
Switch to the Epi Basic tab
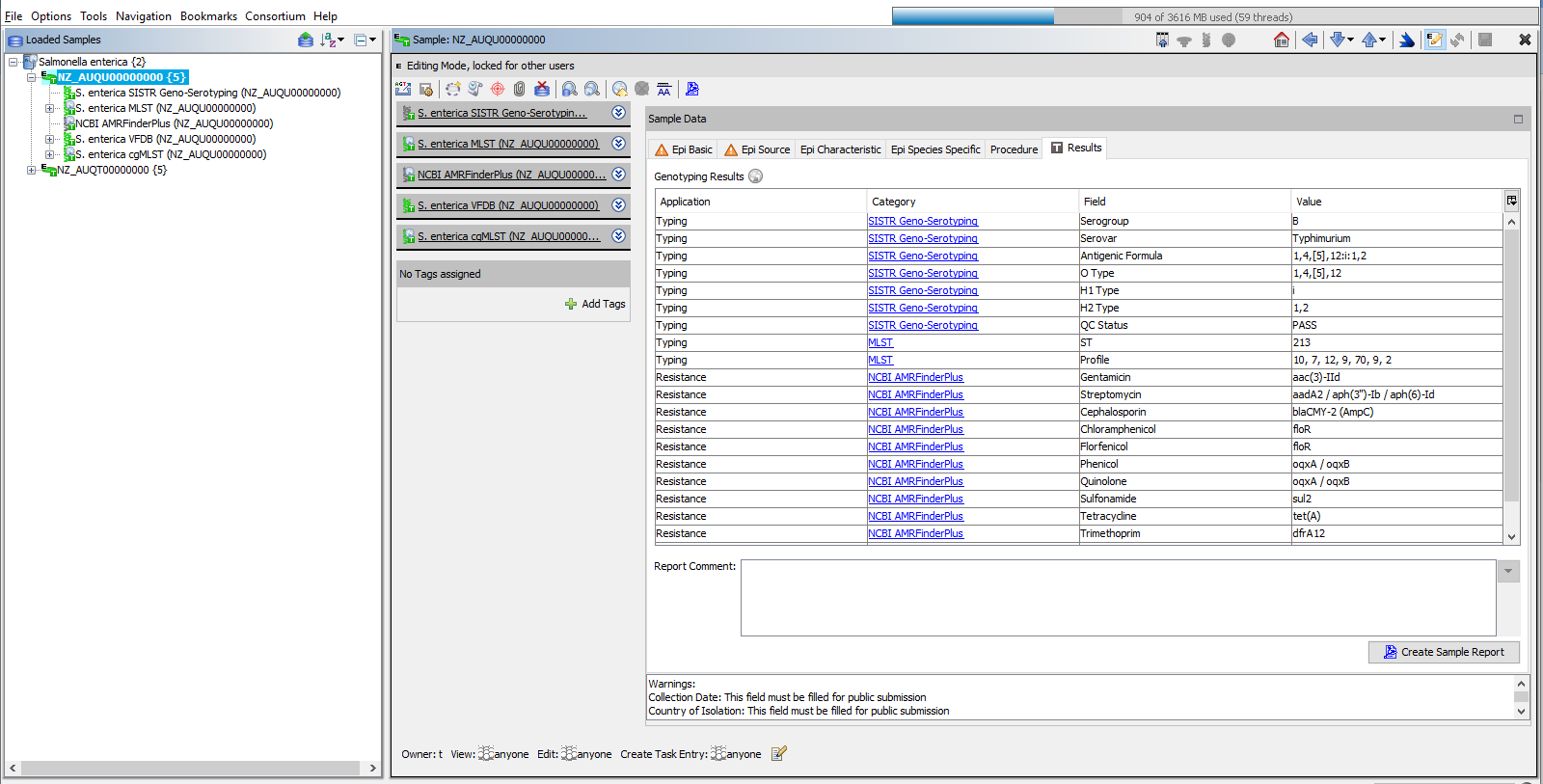pyautogui.click(x=684, y=149)
